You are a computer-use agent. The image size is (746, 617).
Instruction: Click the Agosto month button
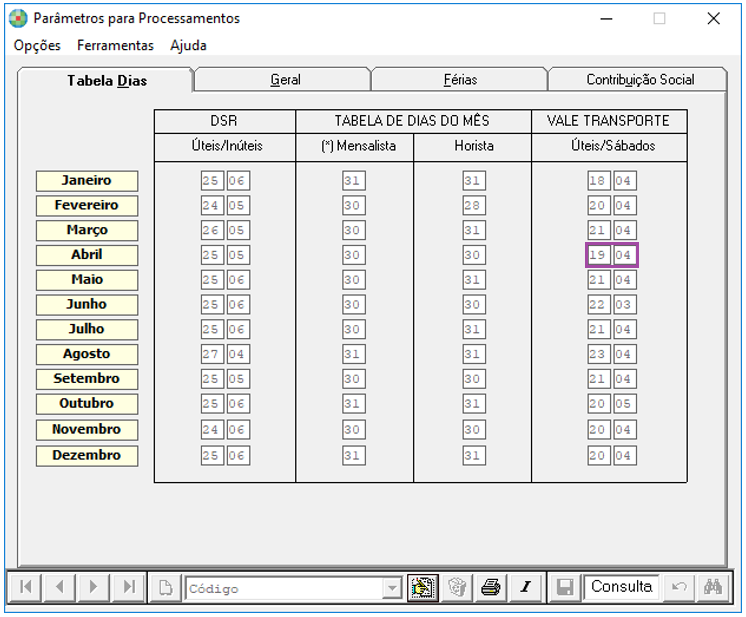[87, 354]
